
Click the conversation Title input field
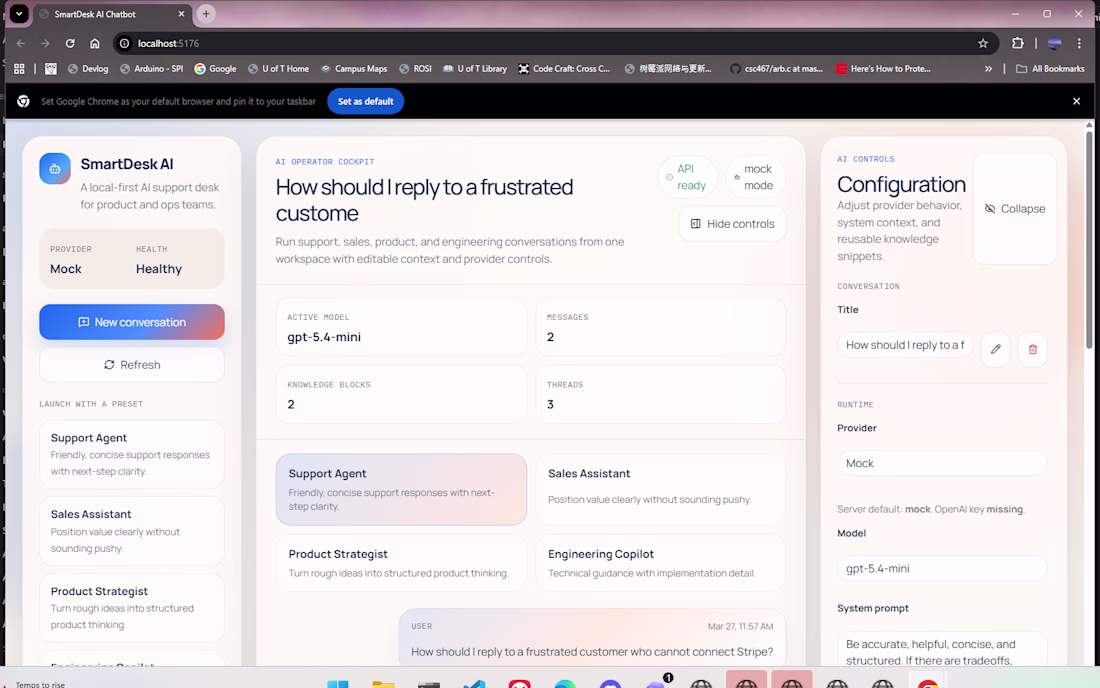[x=905, y=345]
